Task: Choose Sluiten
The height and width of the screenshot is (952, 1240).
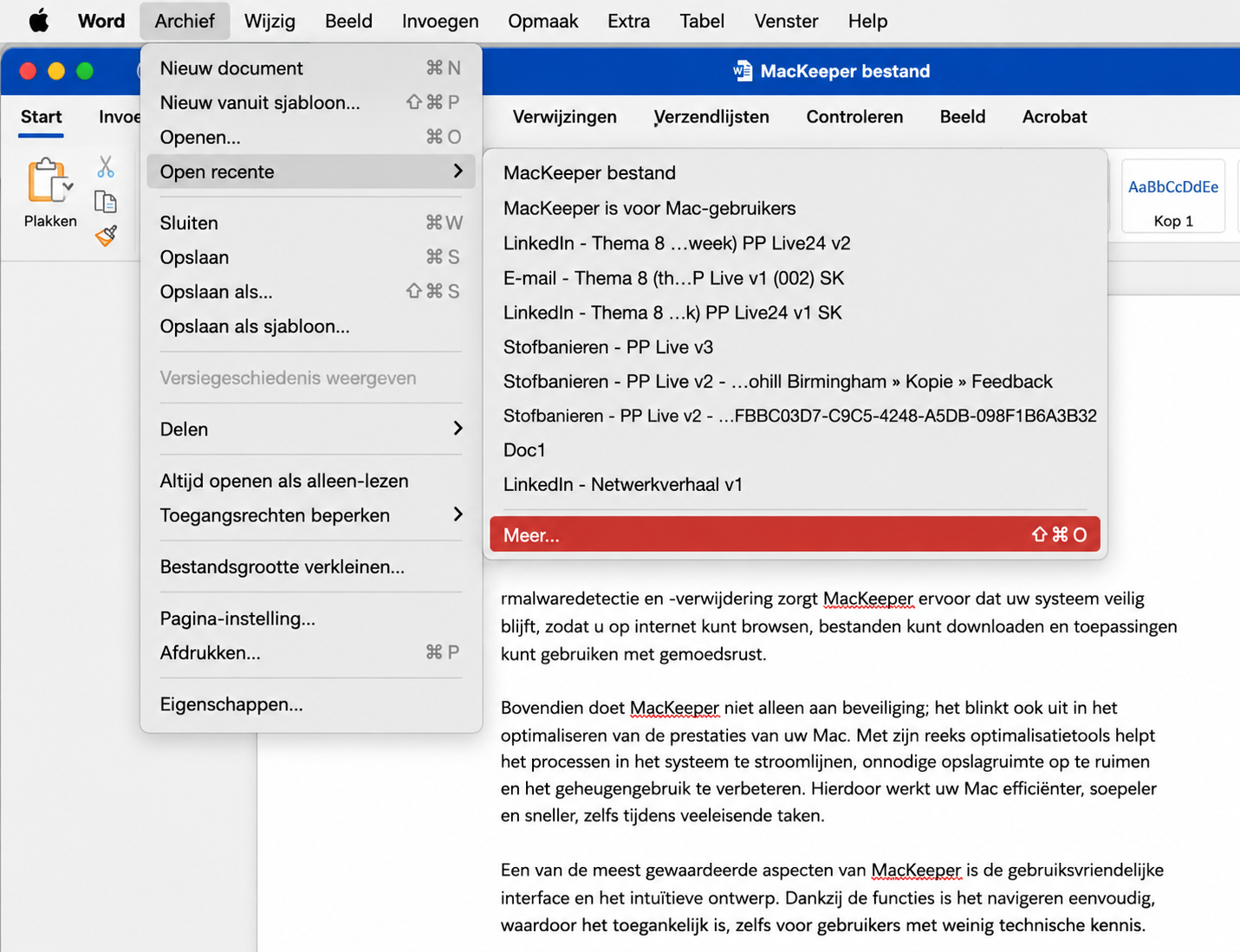Action: (x=311, y=223)
